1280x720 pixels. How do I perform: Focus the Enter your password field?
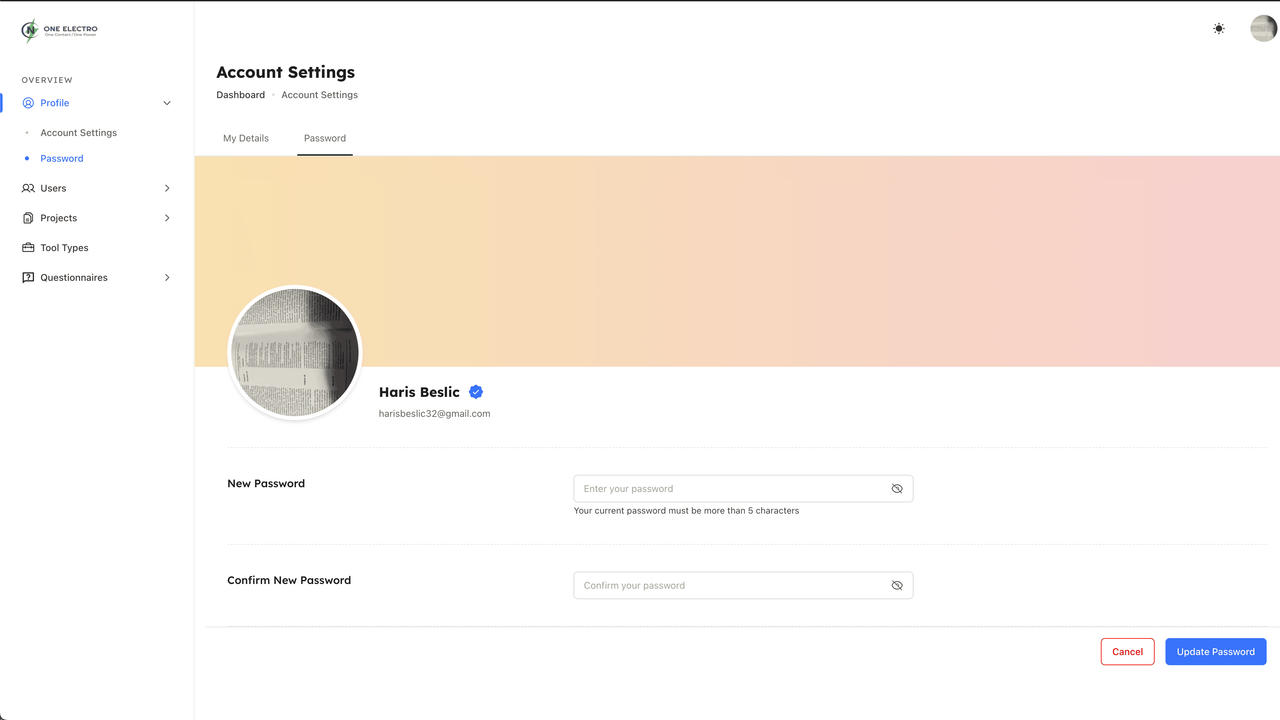coord(730,489)
